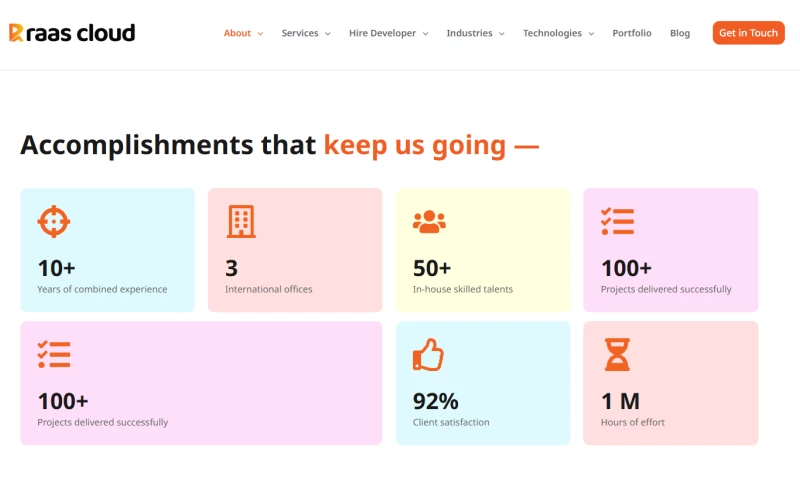Open the Blog page
Image resolution: width=800 pixels, height=480 pixels.
[680, 33]
